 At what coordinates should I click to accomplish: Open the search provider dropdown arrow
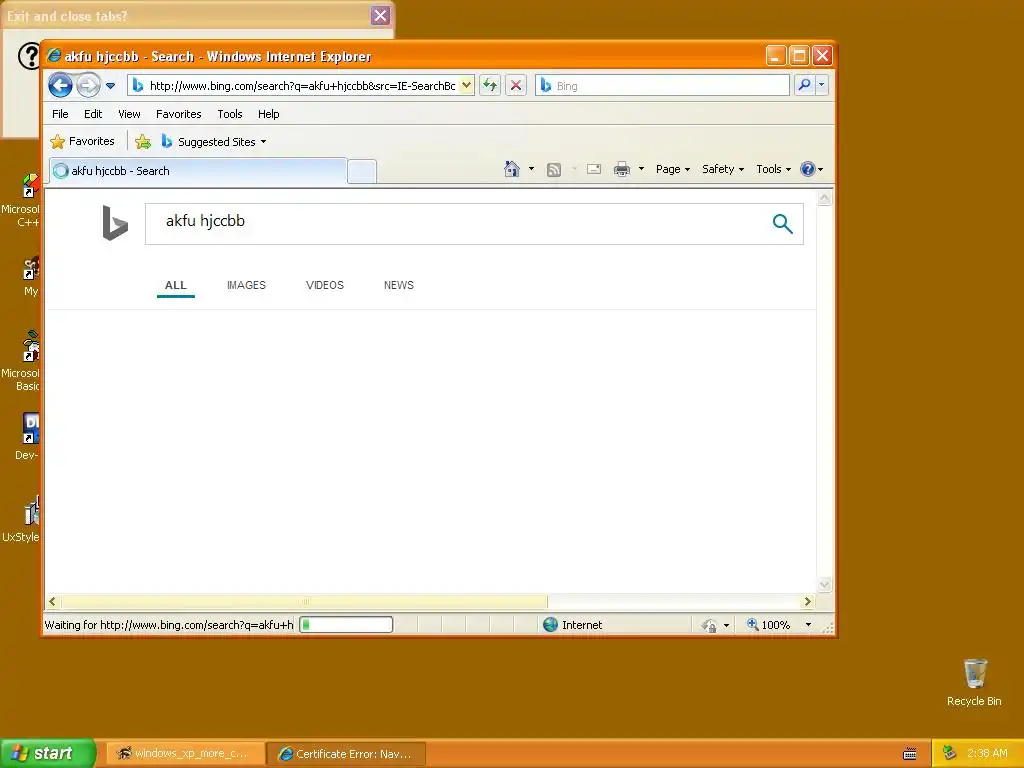(822, 85)
